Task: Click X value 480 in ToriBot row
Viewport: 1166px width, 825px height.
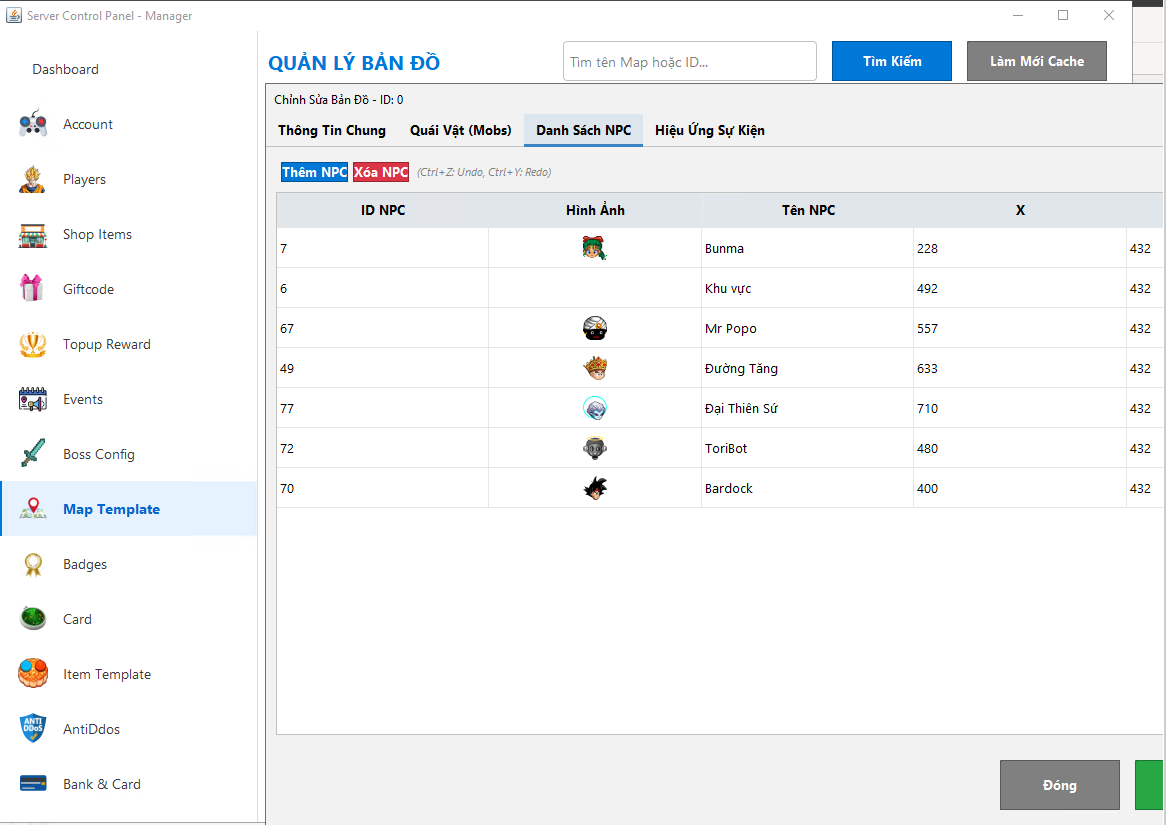Action: tap(1020, 449)
